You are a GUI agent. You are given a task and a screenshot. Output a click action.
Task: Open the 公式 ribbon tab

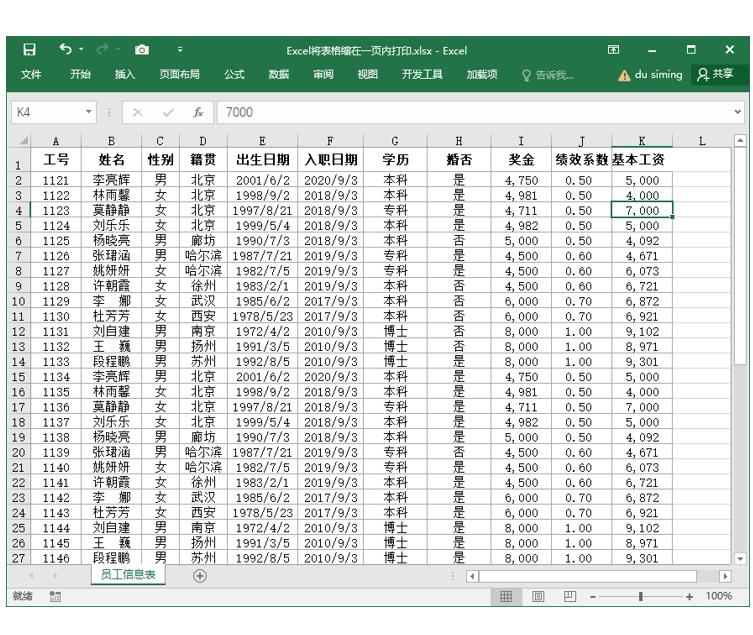(x=234, y=74)
